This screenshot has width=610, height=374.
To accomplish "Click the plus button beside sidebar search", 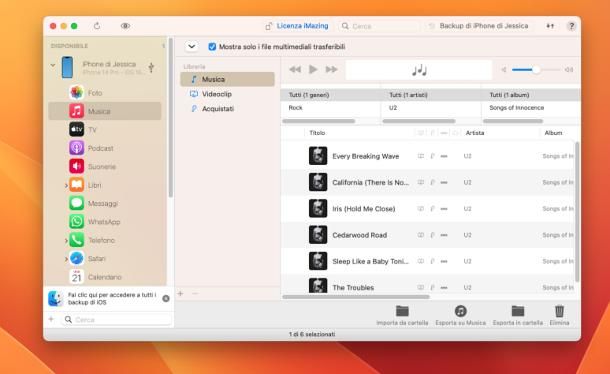I will coord(51,319).
